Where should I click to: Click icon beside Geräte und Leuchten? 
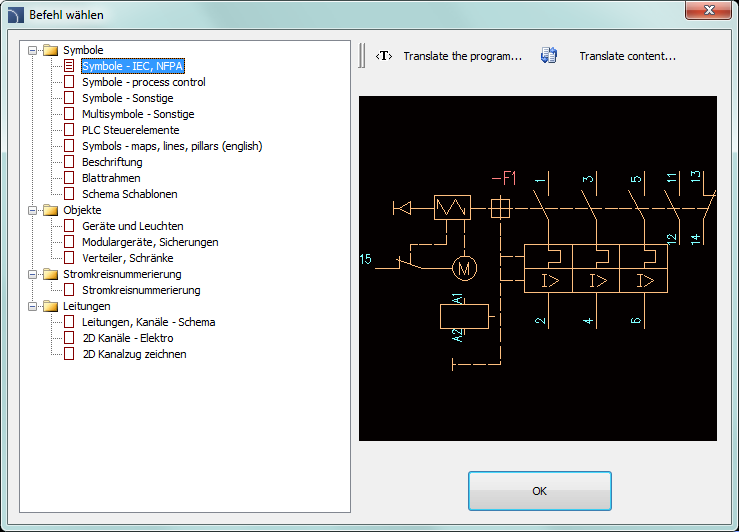click(69, 226)
